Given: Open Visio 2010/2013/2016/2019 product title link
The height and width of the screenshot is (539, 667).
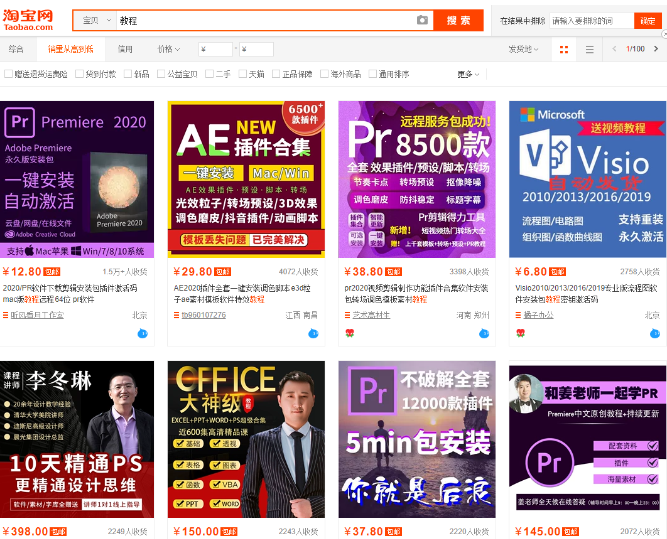Looking at the screenshot, I should click(586, 294).
